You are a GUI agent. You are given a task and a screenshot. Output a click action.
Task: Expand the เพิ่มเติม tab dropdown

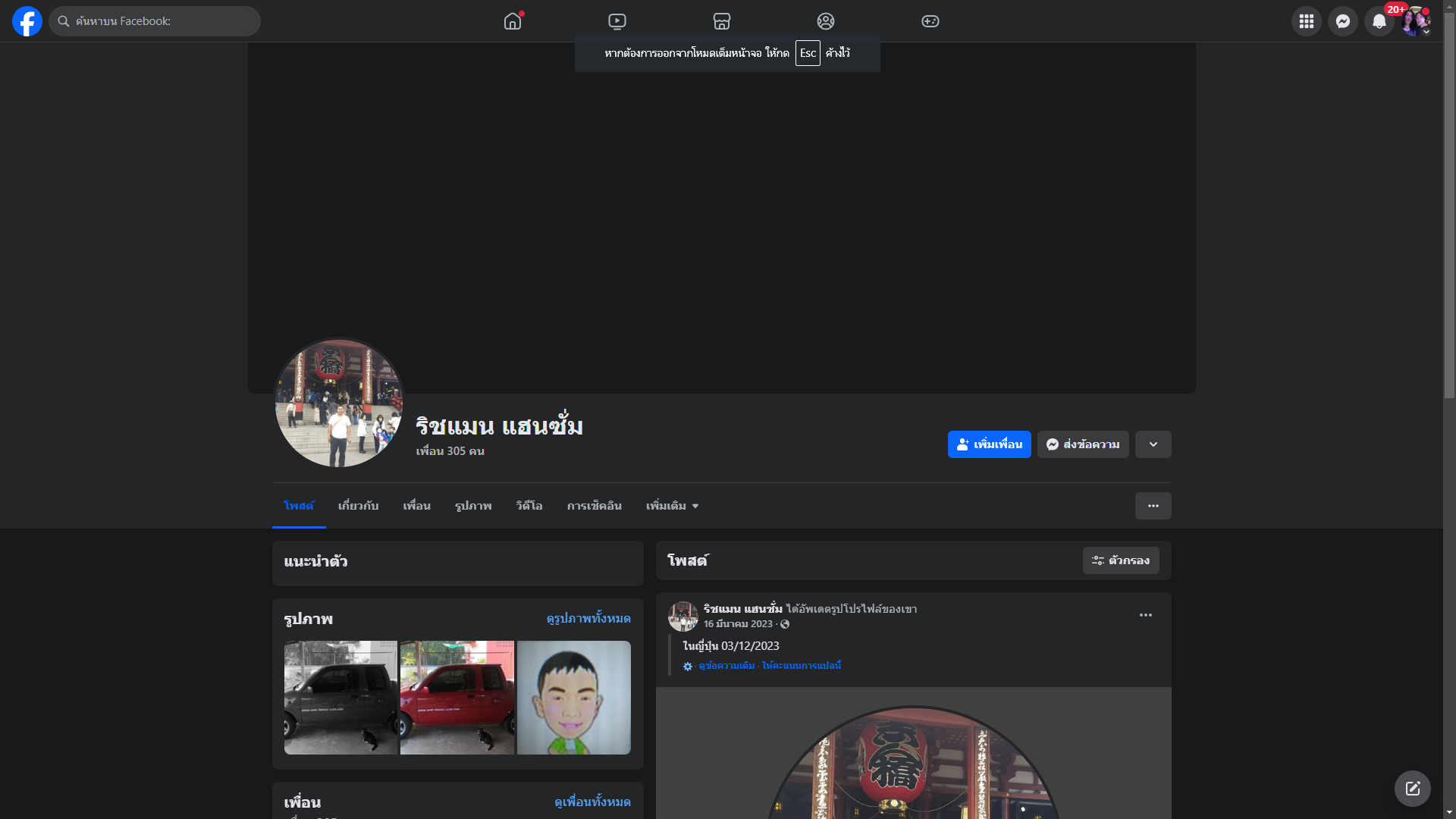(672, 506)
